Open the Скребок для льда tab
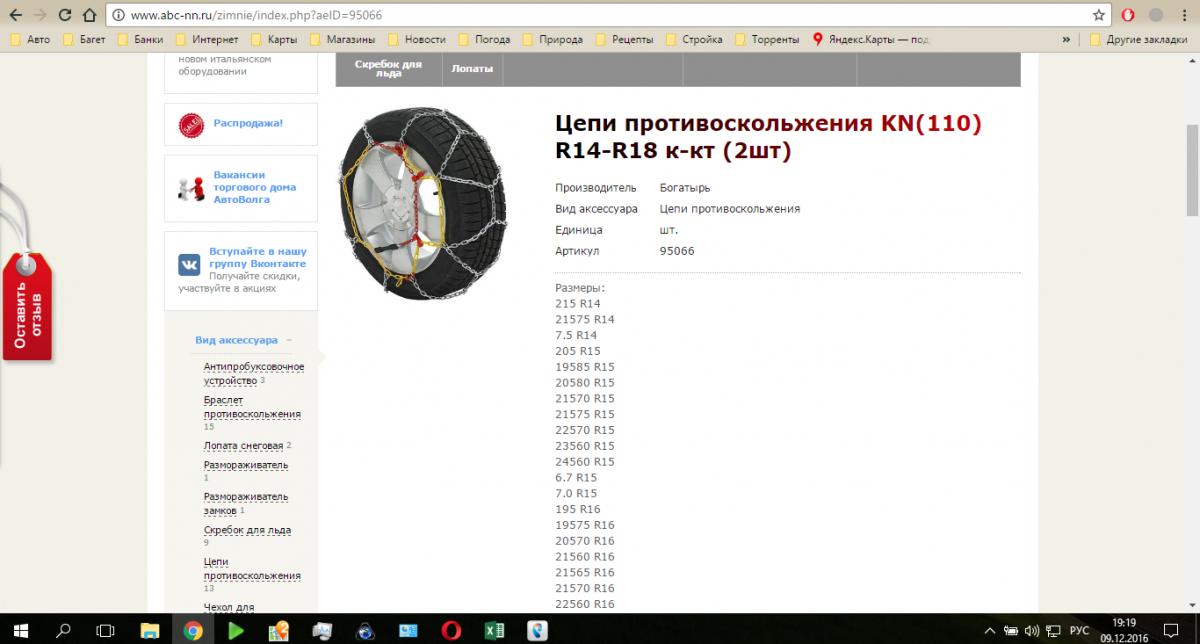Viewport: 1200px width, 644px height. click(388, 69)
